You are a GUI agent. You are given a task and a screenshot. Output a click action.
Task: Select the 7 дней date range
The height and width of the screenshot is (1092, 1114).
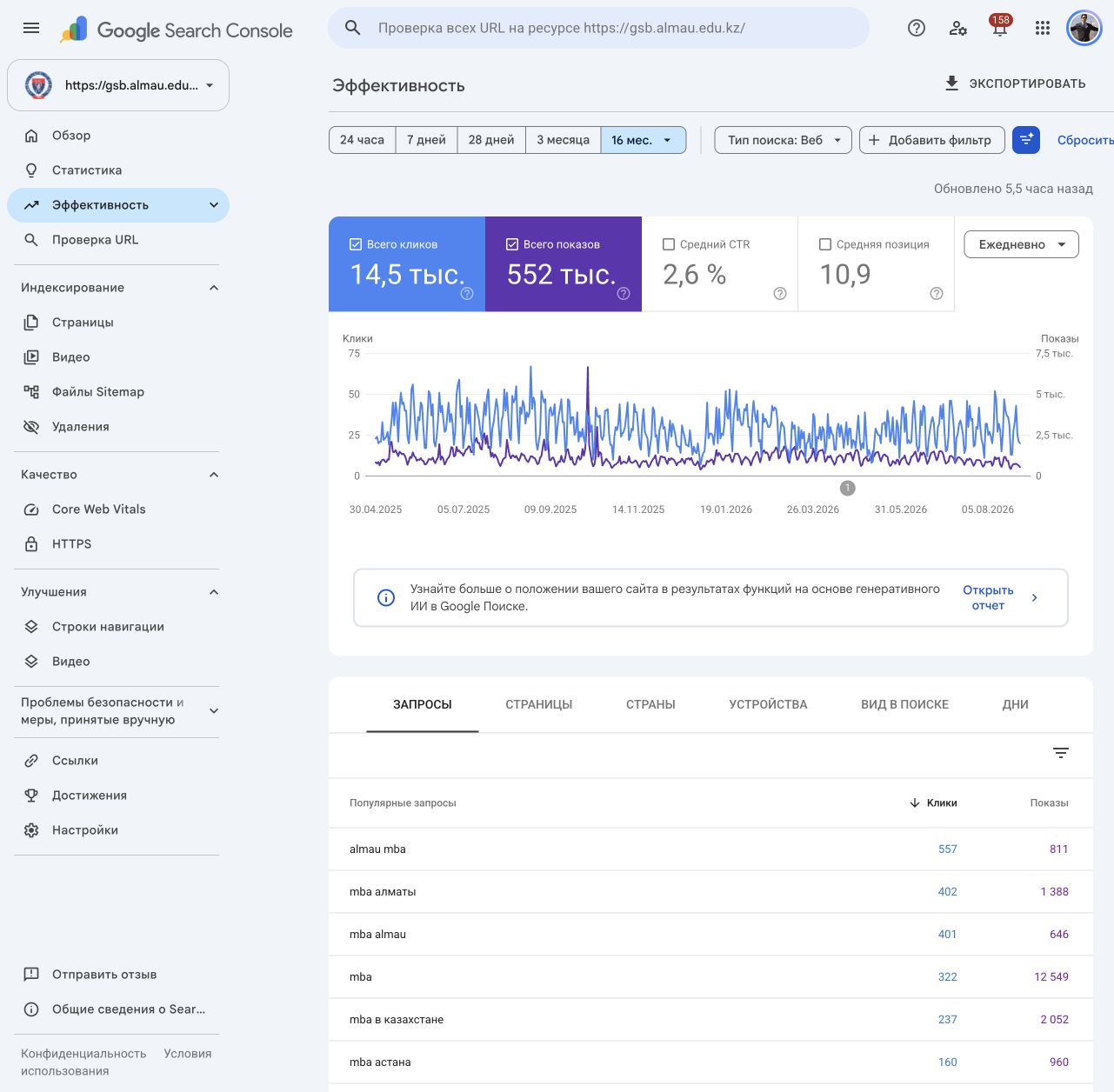(x=426, y=140)
